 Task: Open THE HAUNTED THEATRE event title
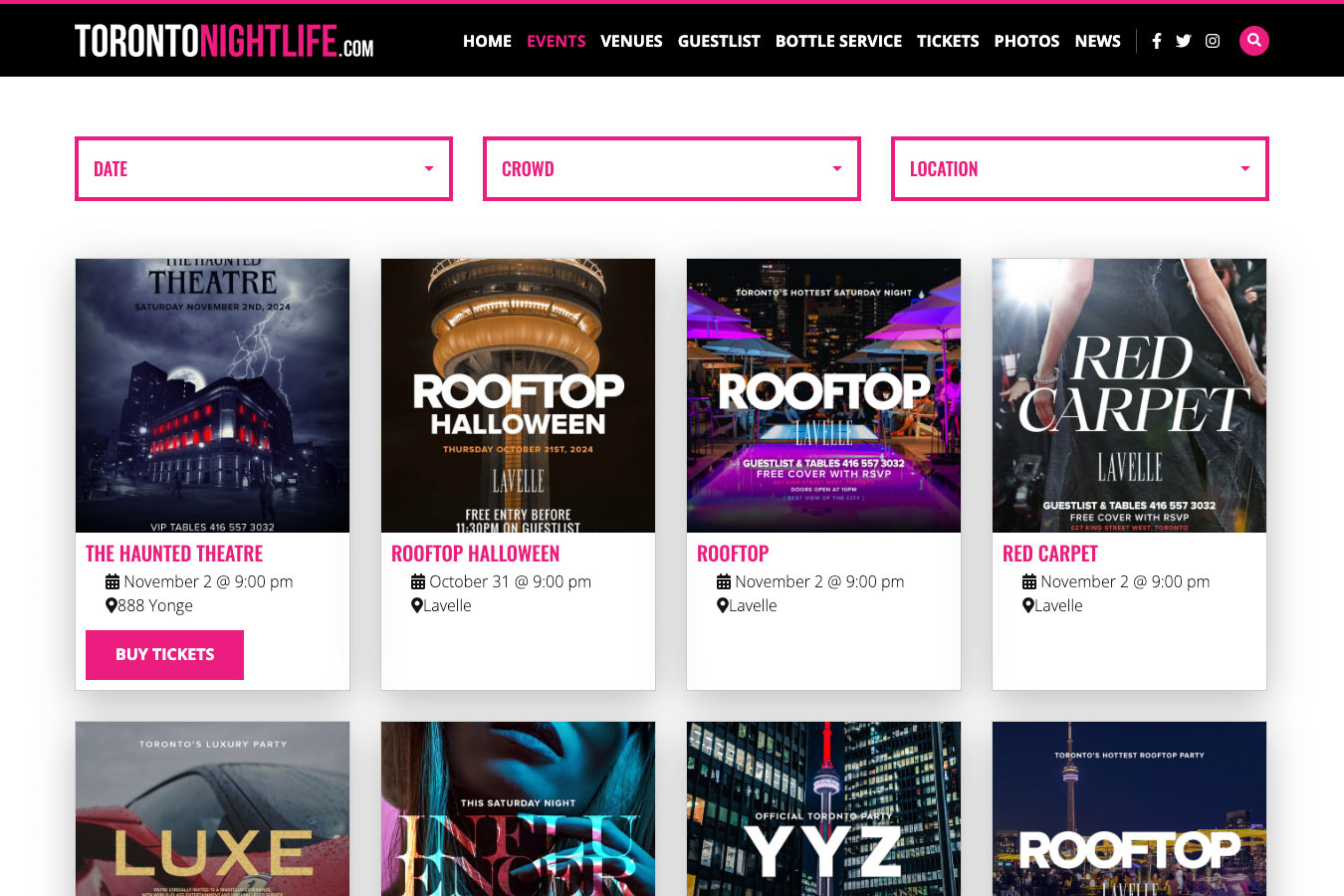pyautogui.click(x=174, y=554)
